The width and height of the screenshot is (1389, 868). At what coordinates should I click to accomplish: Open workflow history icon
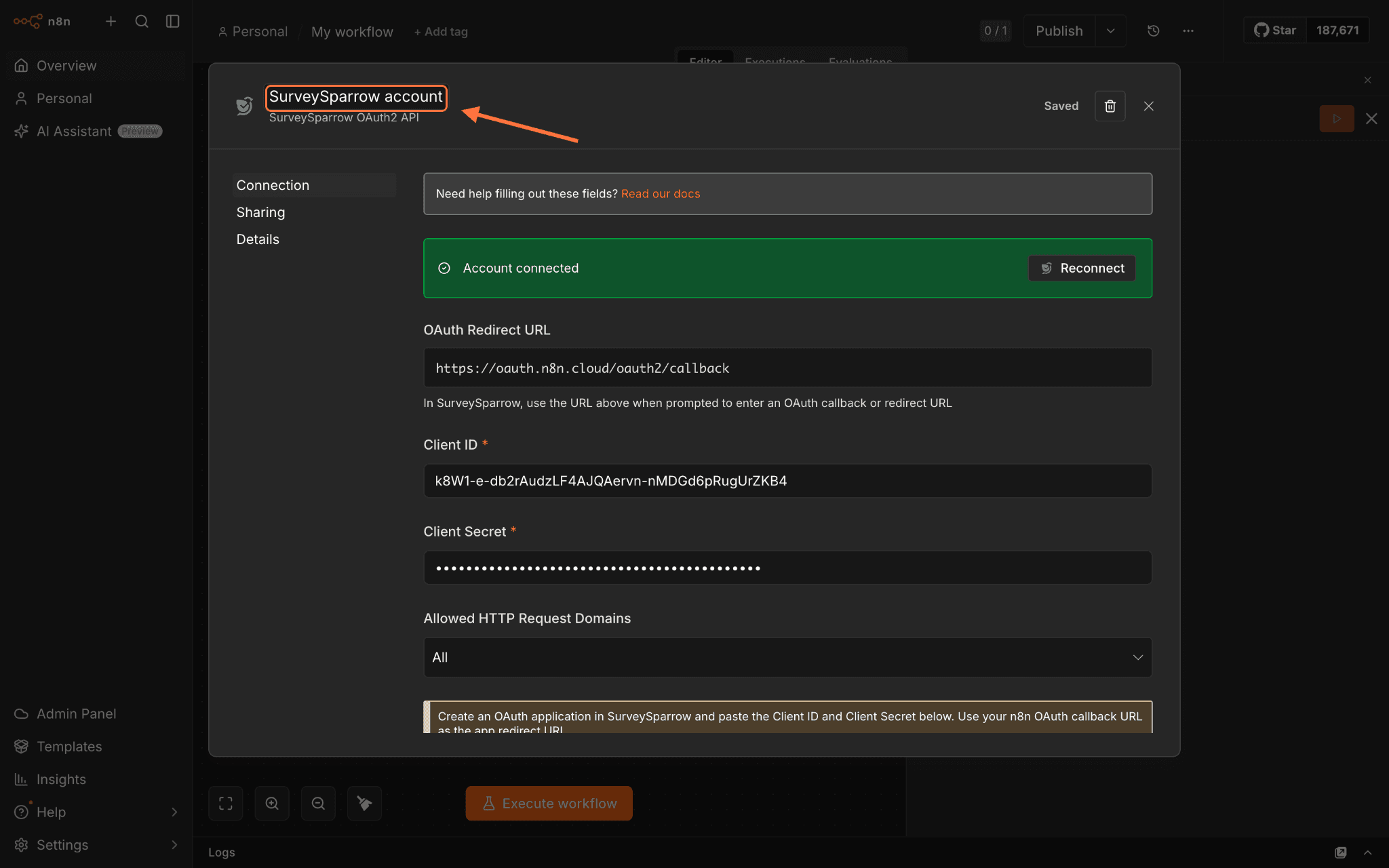coord(1154,31)
